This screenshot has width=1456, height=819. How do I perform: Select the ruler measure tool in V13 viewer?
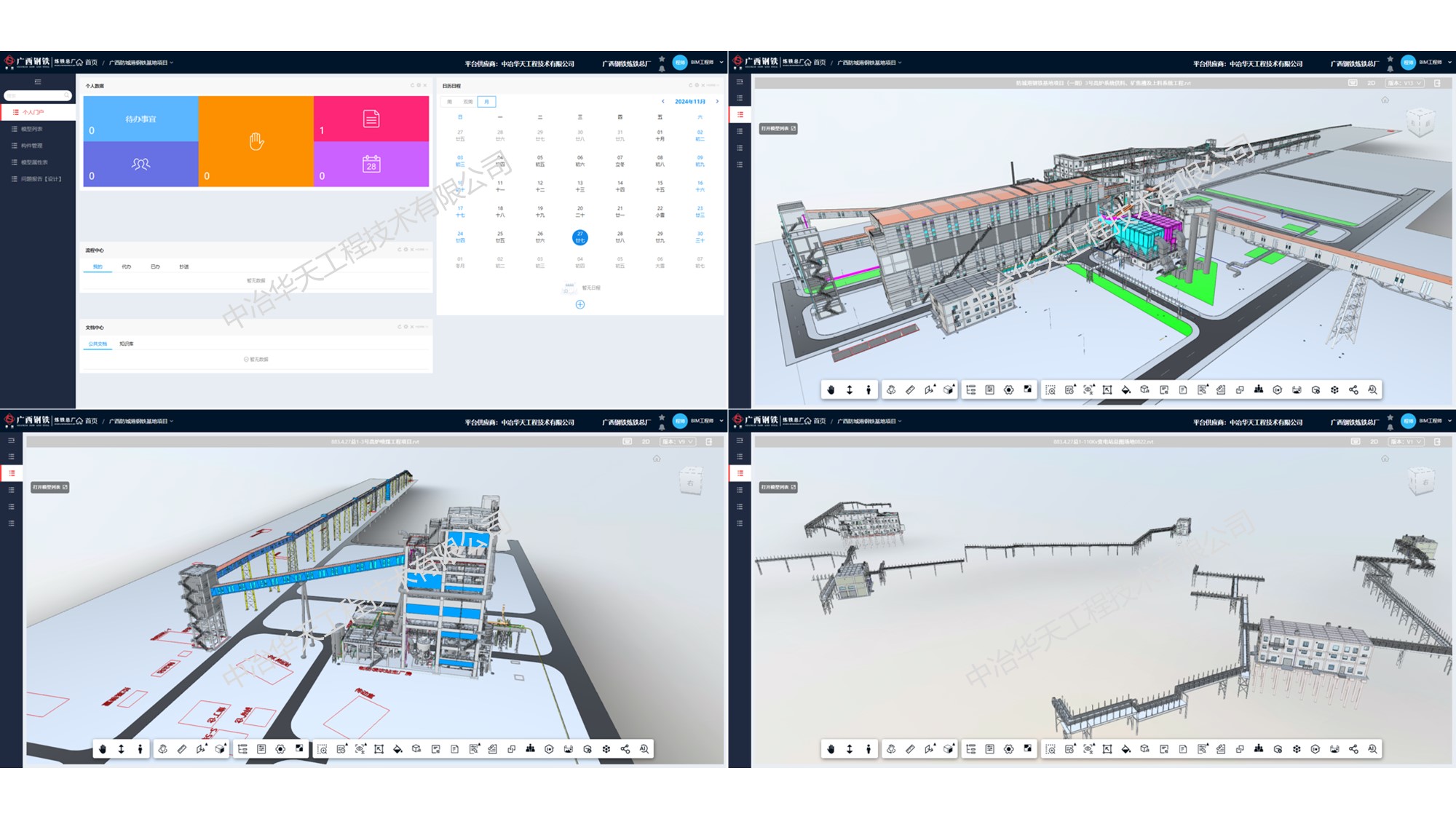click(x=910, y=390)
